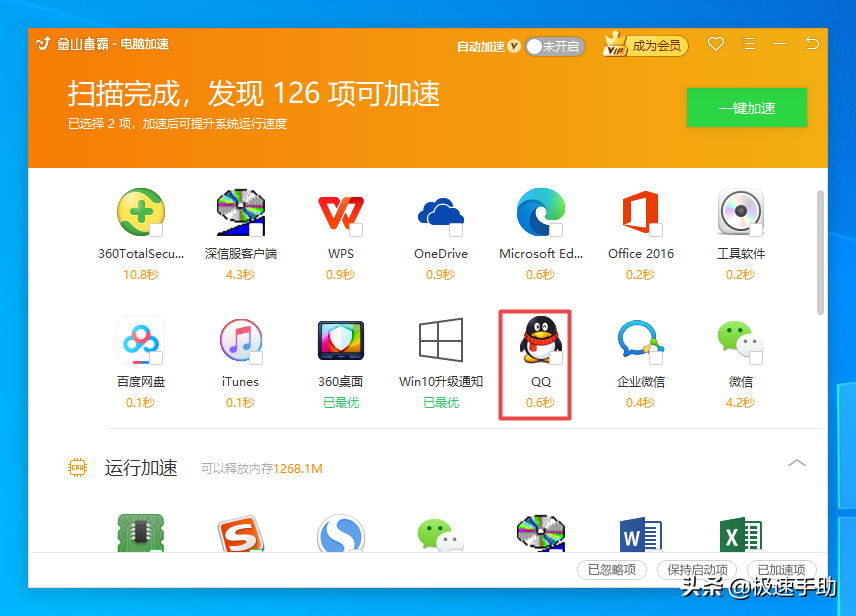Click 已最优 under Win10升级通知
The image size is (856, 616).
coord(441,402)
